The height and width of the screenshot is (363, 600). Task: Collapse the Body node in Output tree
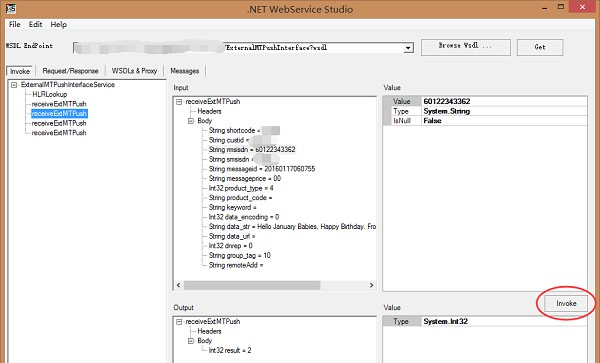[x=191, y=341]
